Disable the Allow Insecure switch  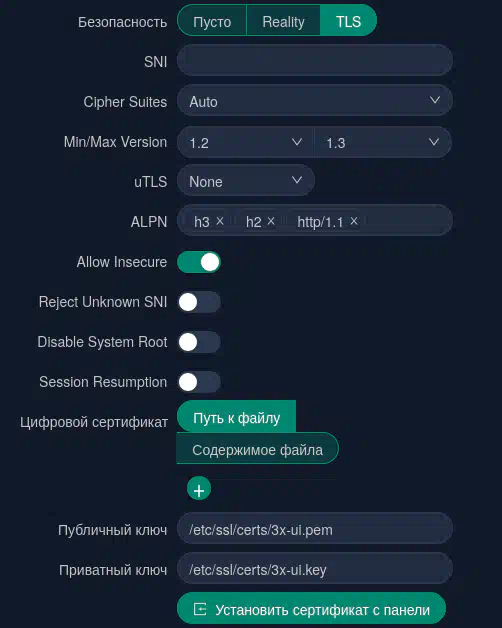(199, 262)
